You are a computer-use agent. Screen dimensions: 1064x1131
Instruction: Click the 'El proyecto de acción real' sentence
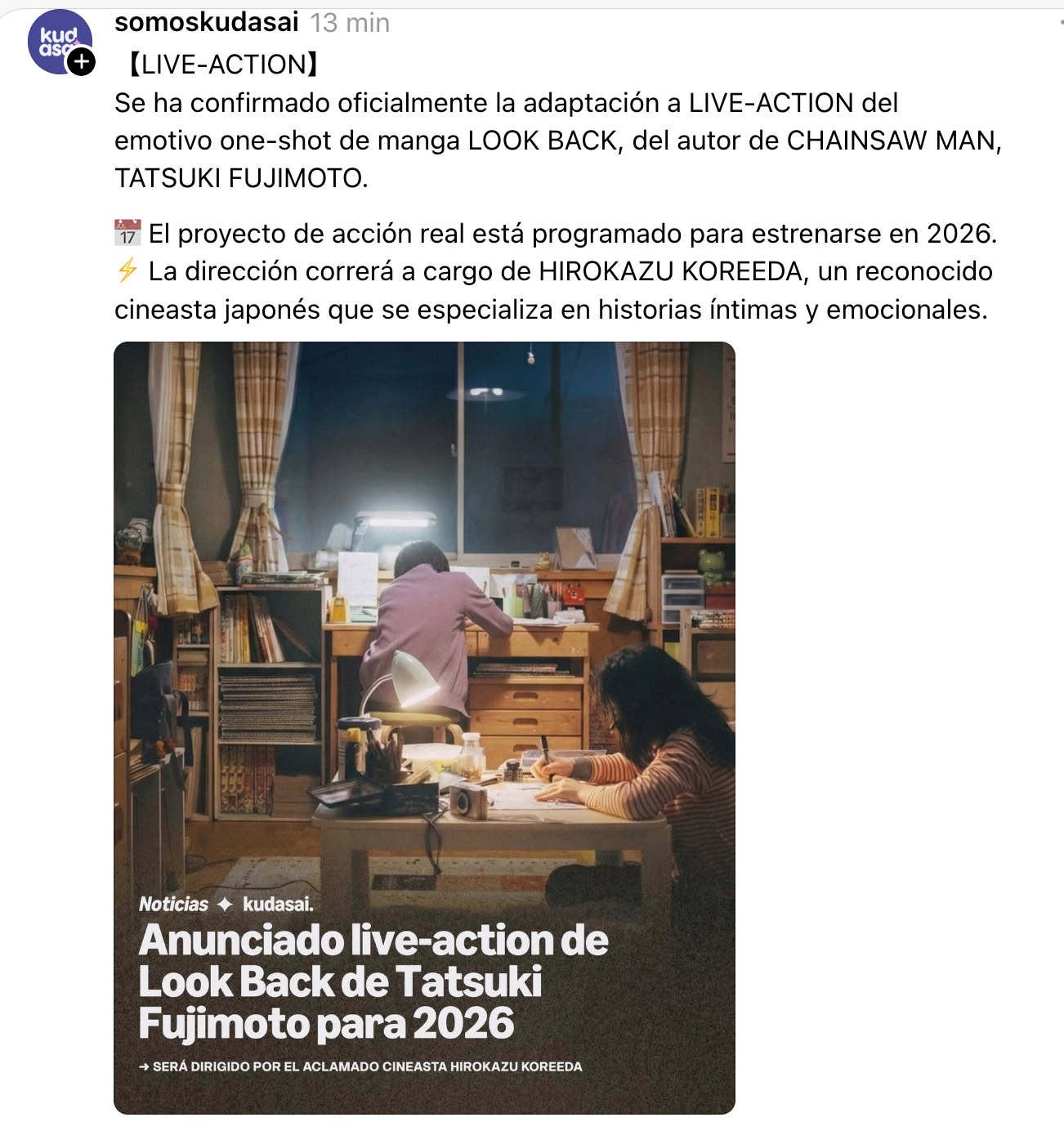572,234
